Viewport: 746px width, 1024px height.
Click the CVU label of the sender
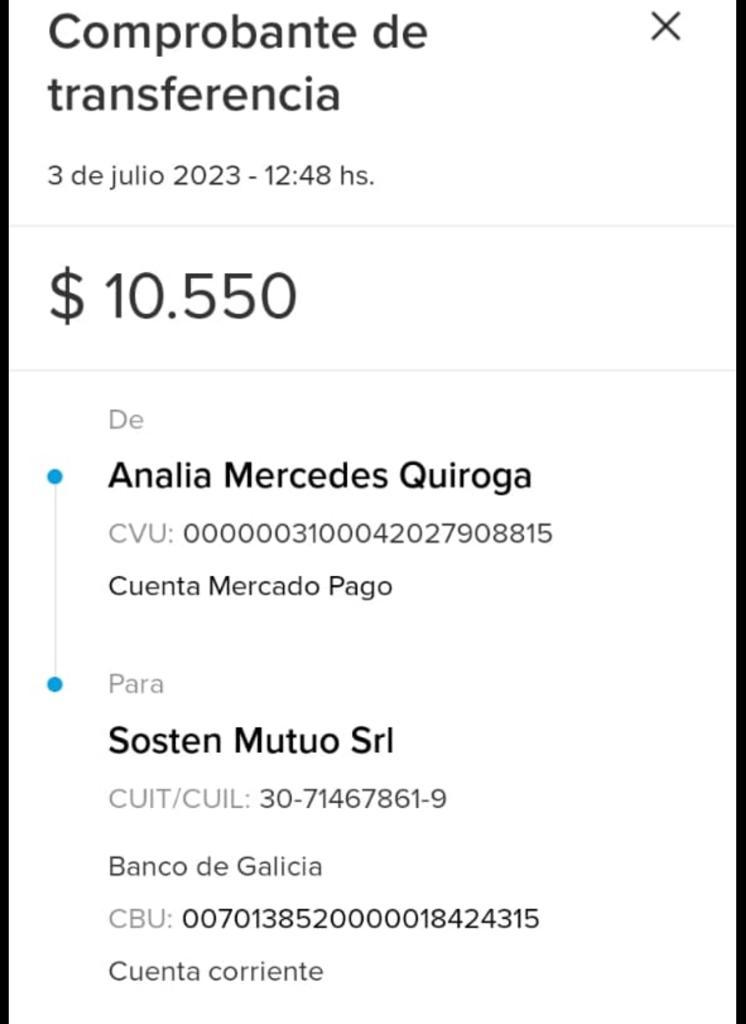141,533
